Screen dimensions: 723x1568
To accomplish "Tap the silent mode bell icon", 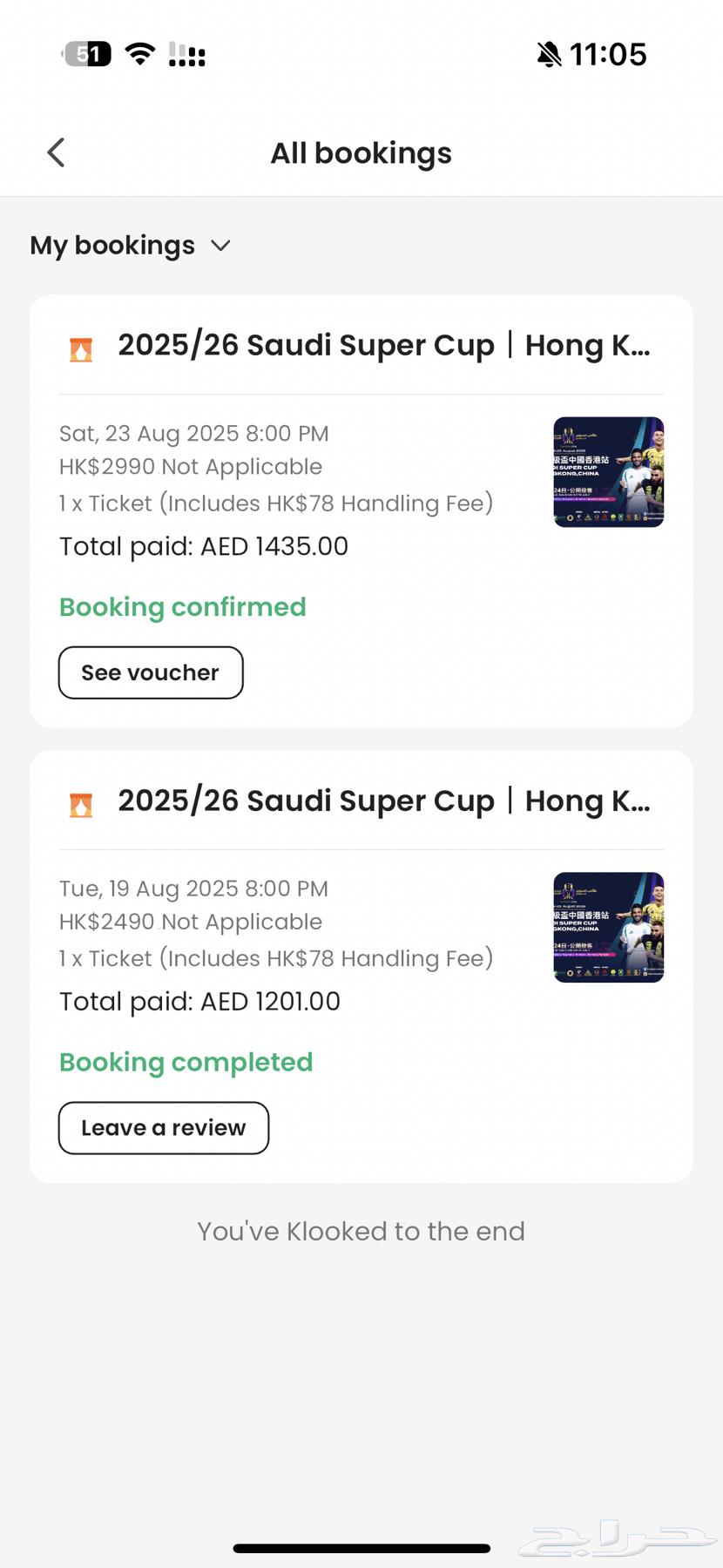I will 549,55.
